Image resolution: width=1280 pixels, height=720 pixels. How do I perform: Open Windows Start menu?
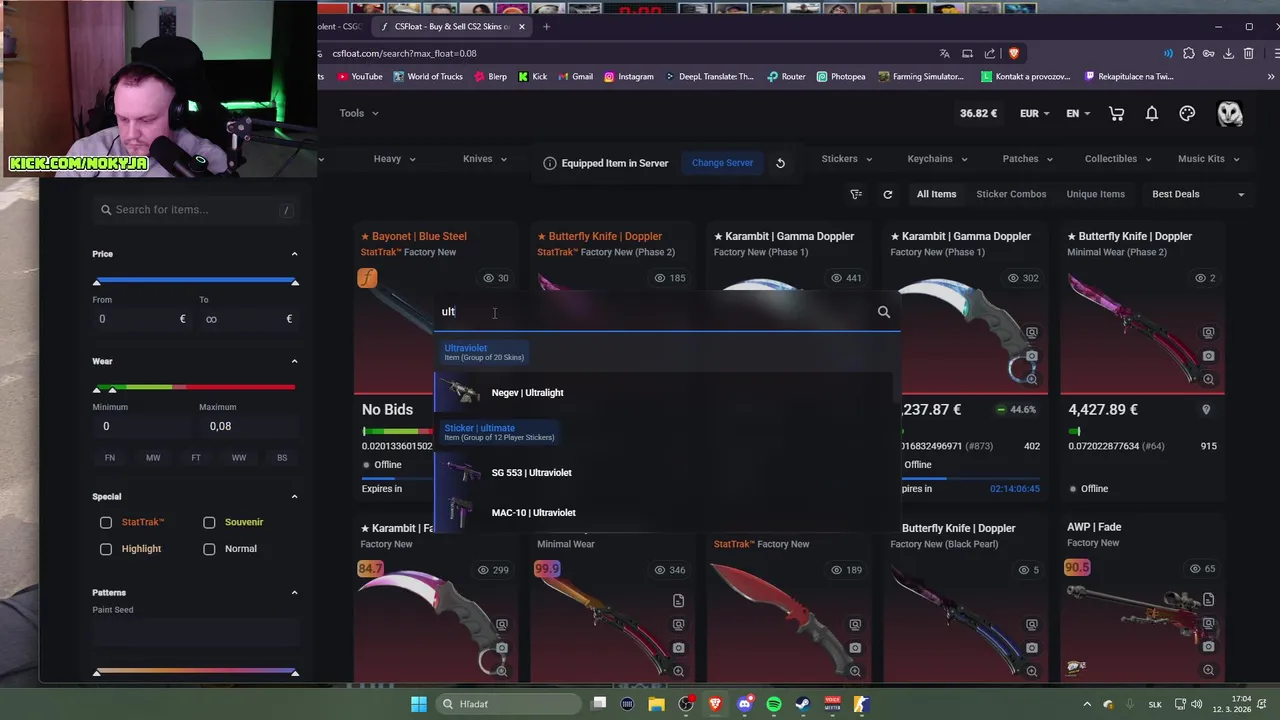[419, 704]
